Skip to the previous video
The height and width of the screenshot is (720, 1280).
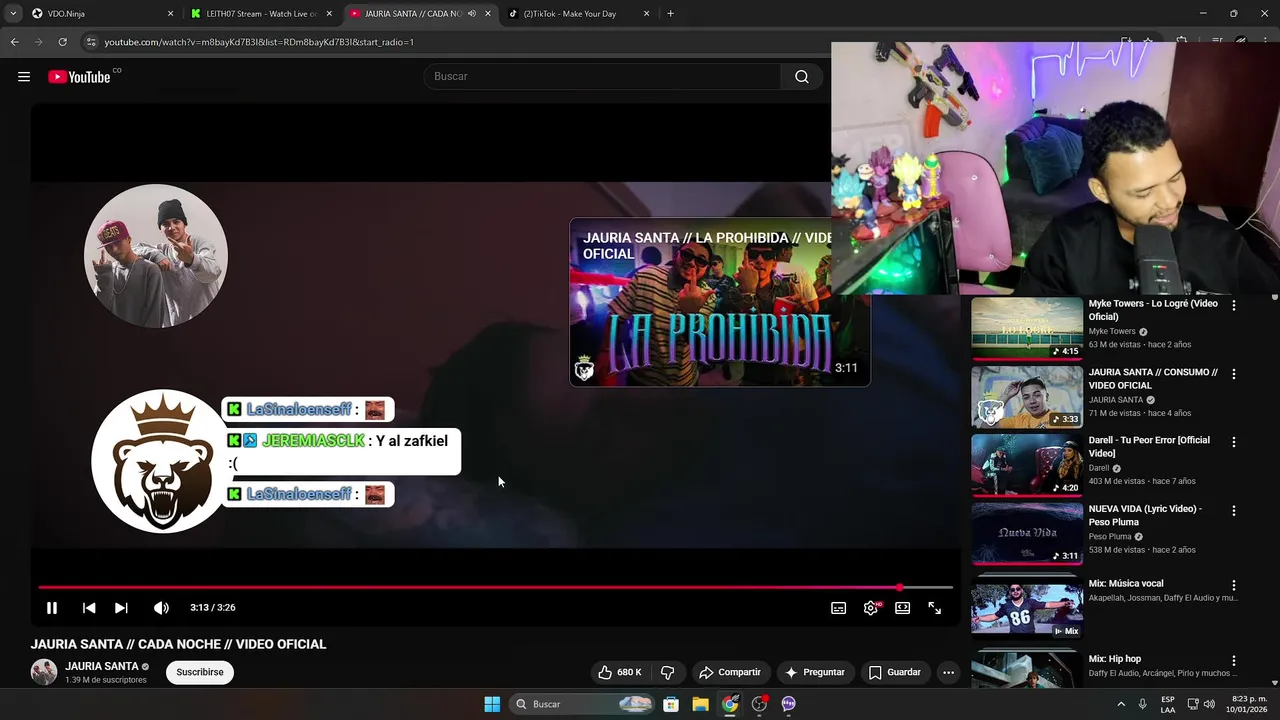(89, 608)
